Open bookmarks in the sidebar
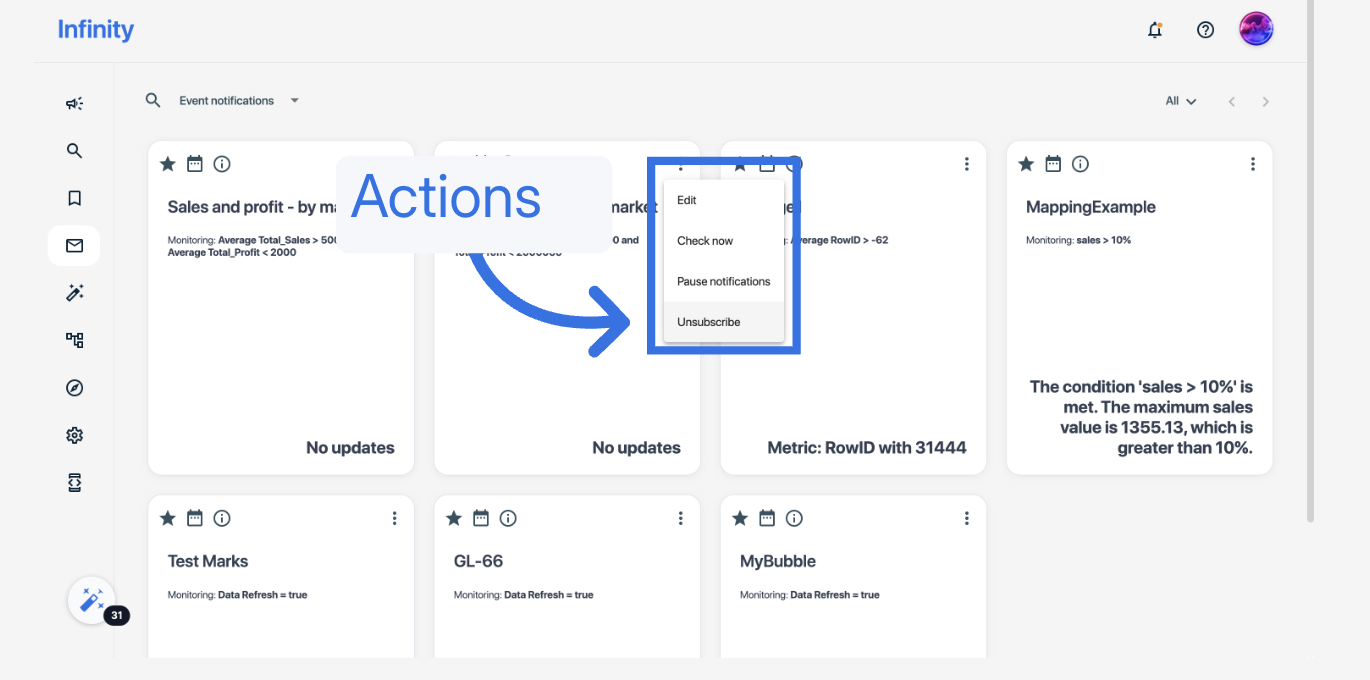 coord(74,198)
